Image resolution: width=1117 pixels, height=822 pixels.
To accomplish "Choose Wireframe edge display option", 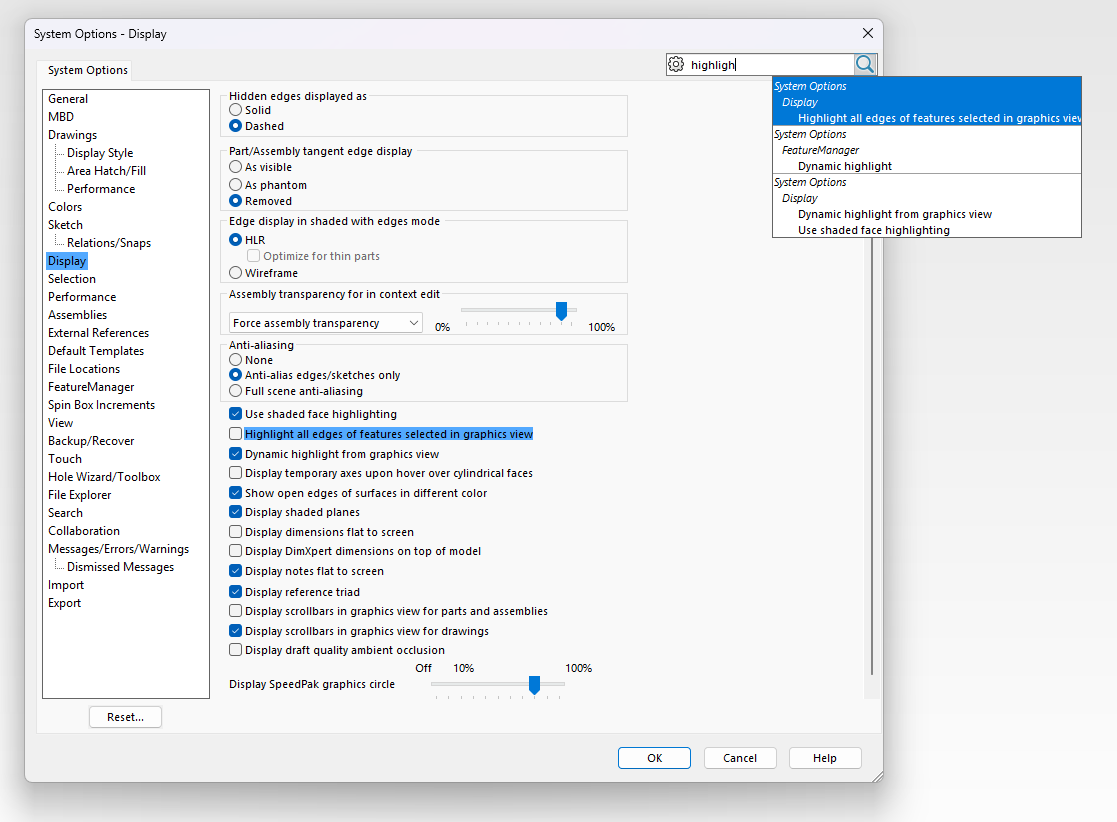I will 236,272.
